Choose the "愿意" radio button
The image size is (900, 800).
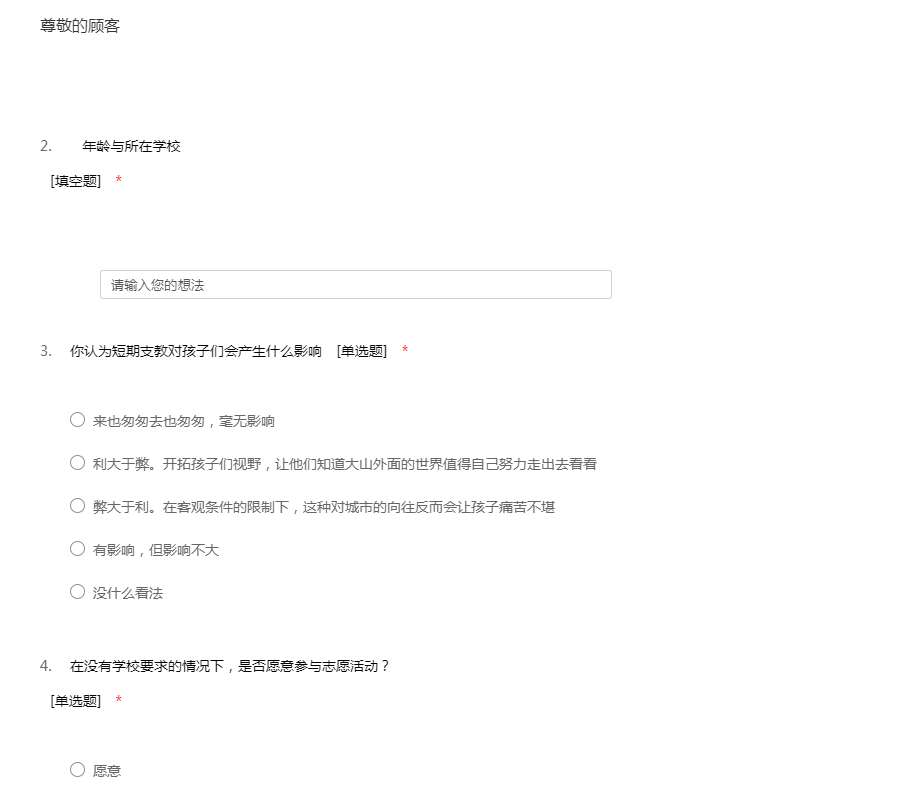(77, 770)
